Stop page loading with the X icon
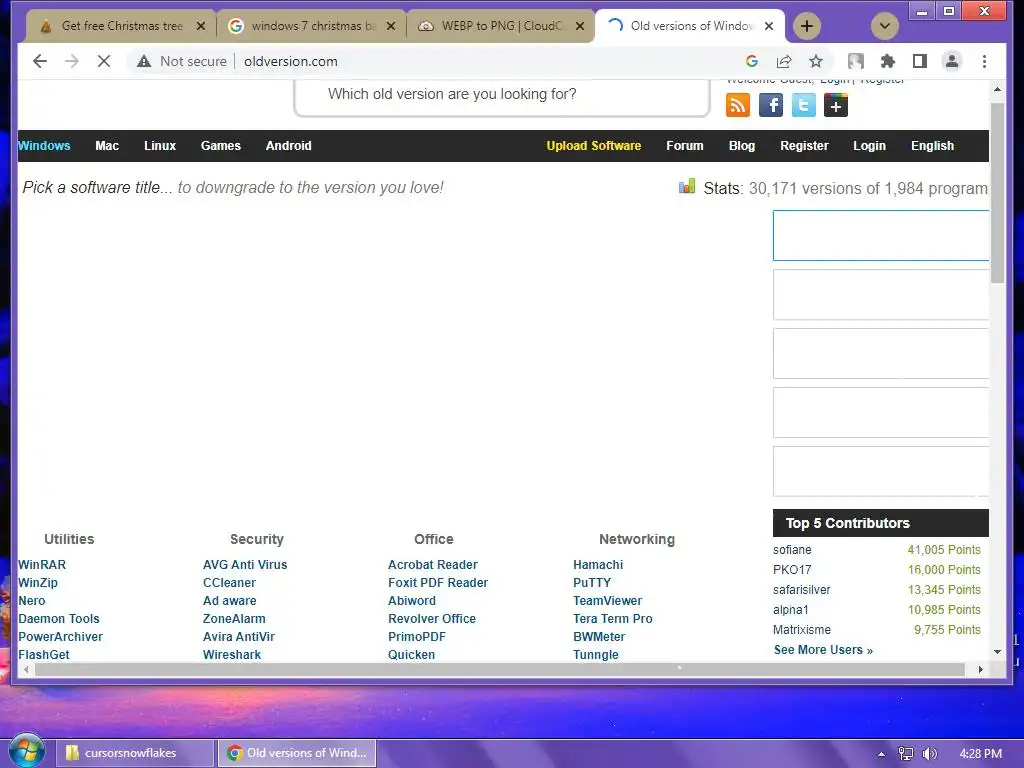Viewport: 1024px width, 768px height. point(104,61)
